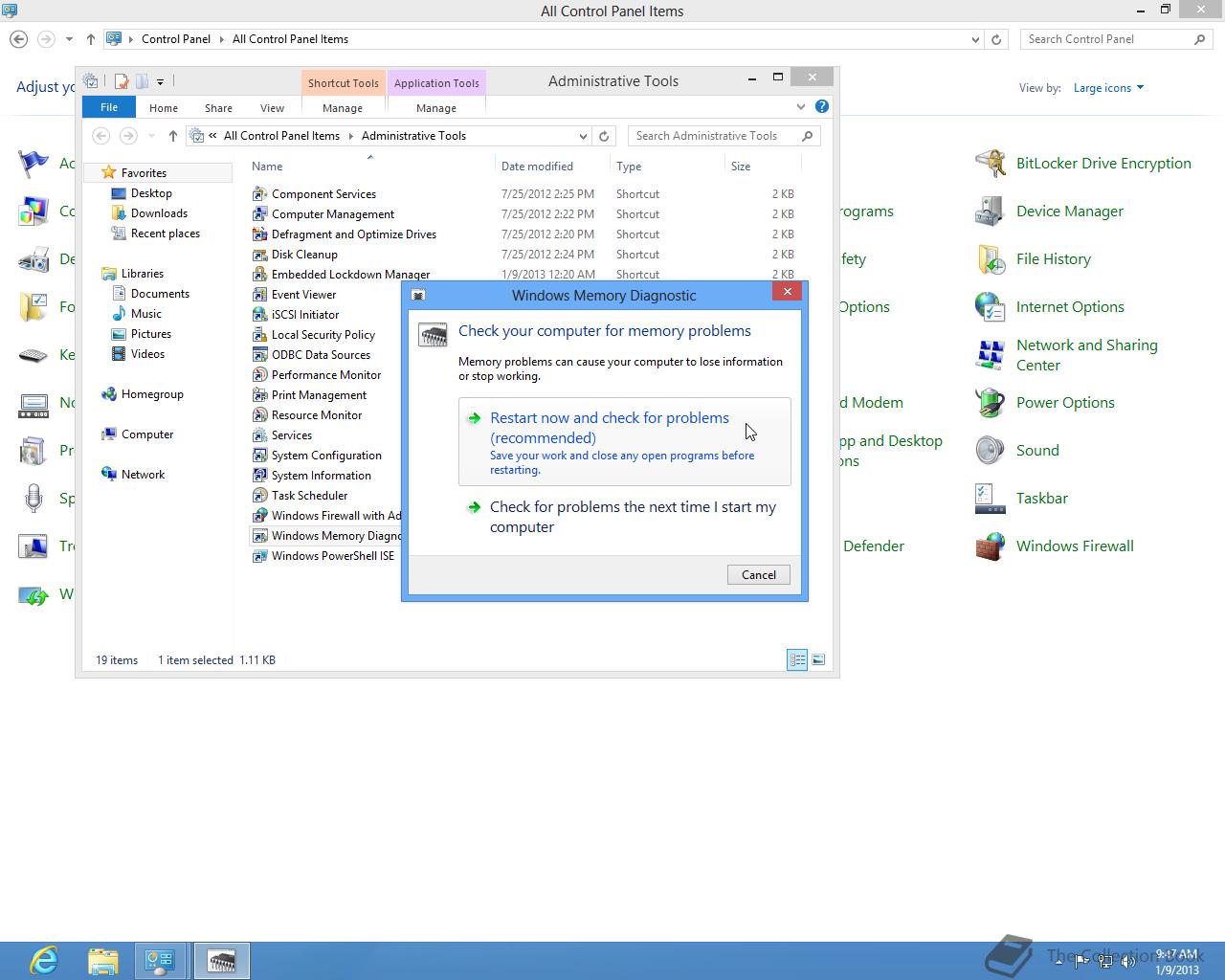Switch to Memory Diagnostic taskbar button

click(222, 961)
